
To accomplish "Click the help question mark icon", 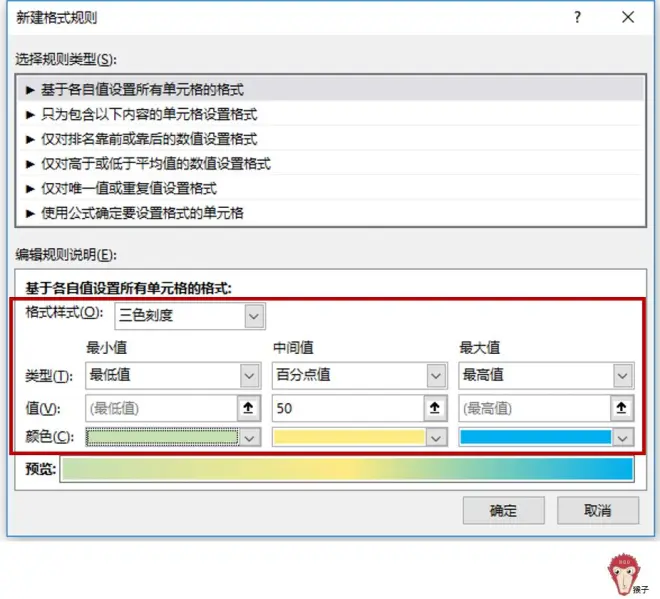I will click(578, 17).
